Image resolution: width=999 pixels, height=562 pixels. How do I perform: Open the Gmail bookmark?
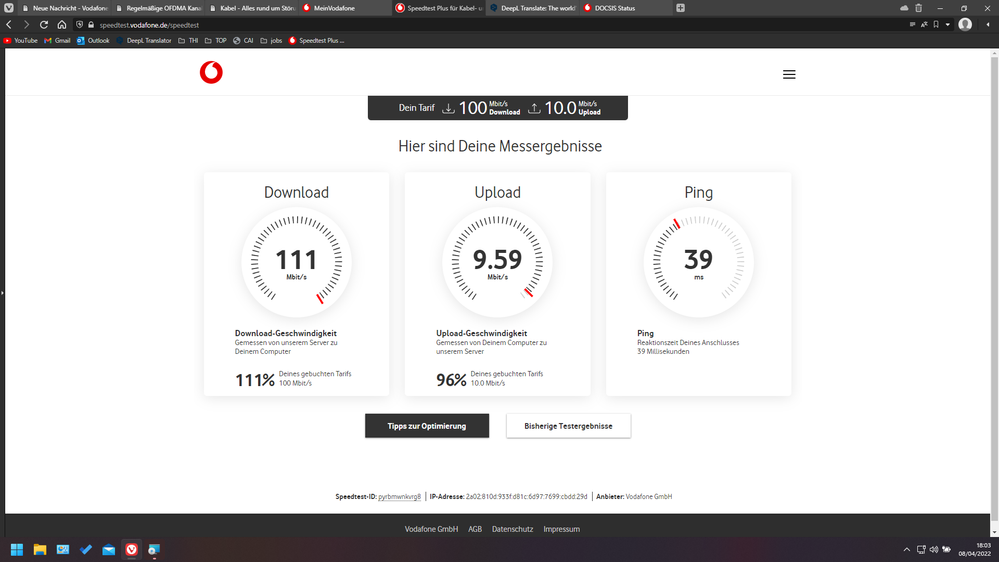pyautogui.click(x=57, y=40)
